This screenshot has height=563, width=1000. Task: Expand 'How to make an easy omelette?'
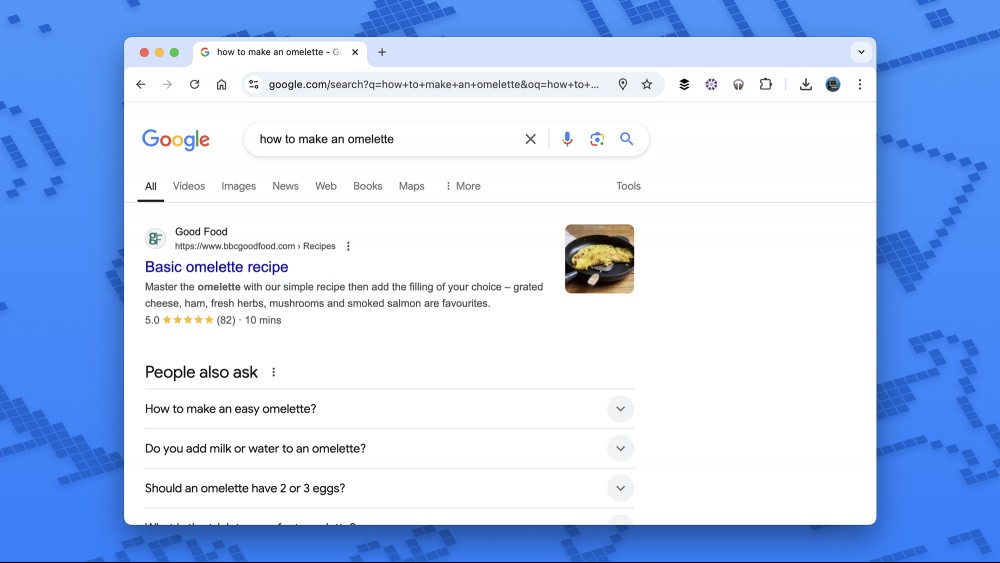pos(620,409)
